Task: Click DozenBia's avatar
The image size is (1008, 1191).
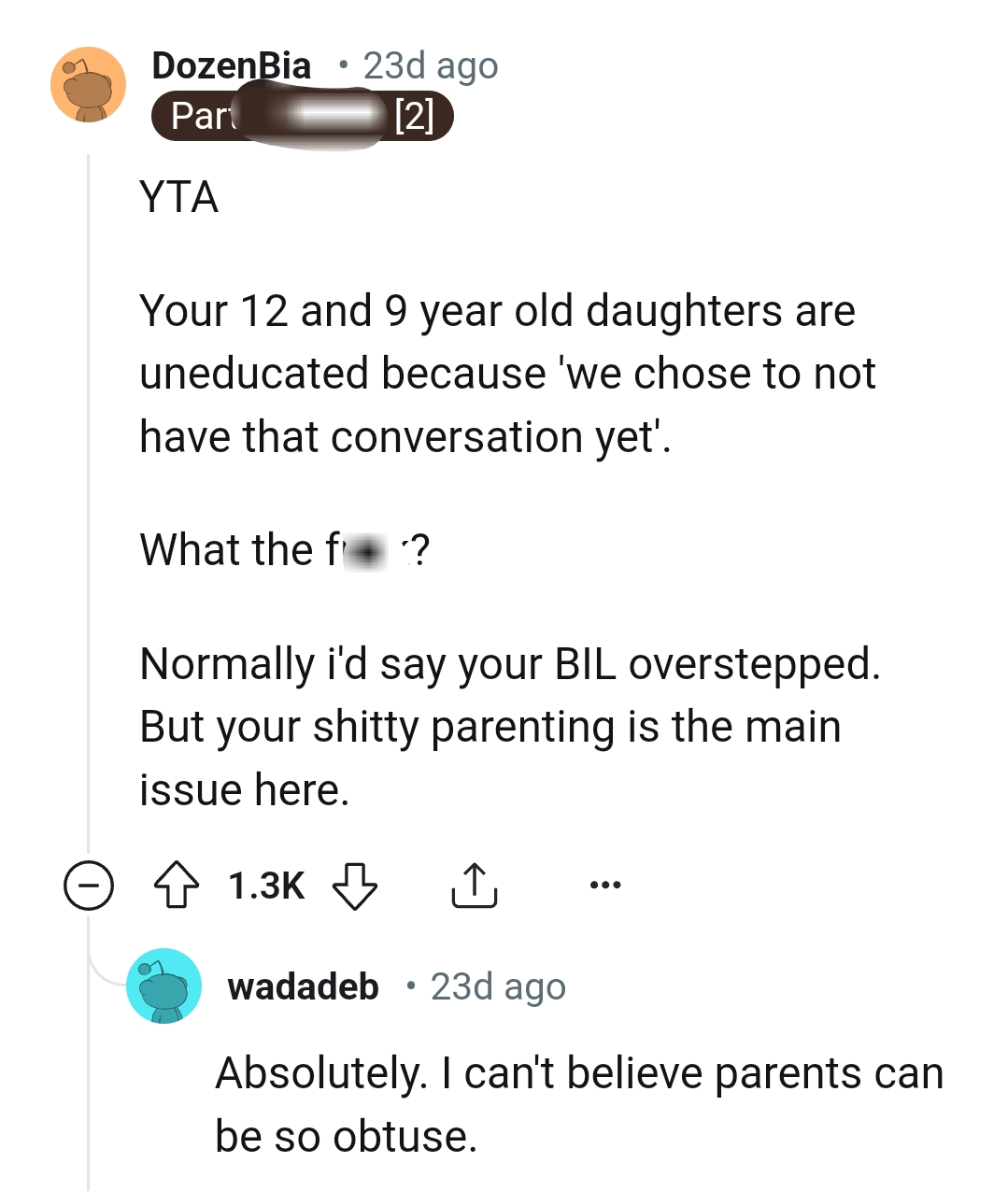Action: point(87,85)
